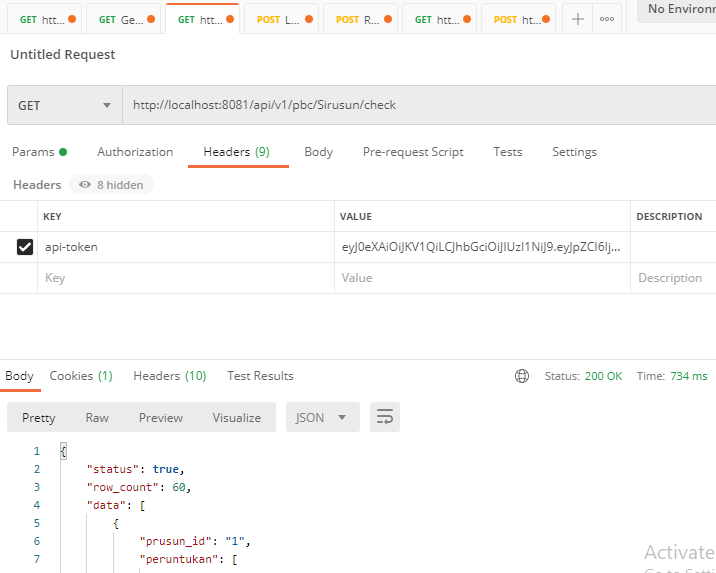Click the empty Description input cell
The width and height of the screenshot is (716, 573).
pos(673,278)
